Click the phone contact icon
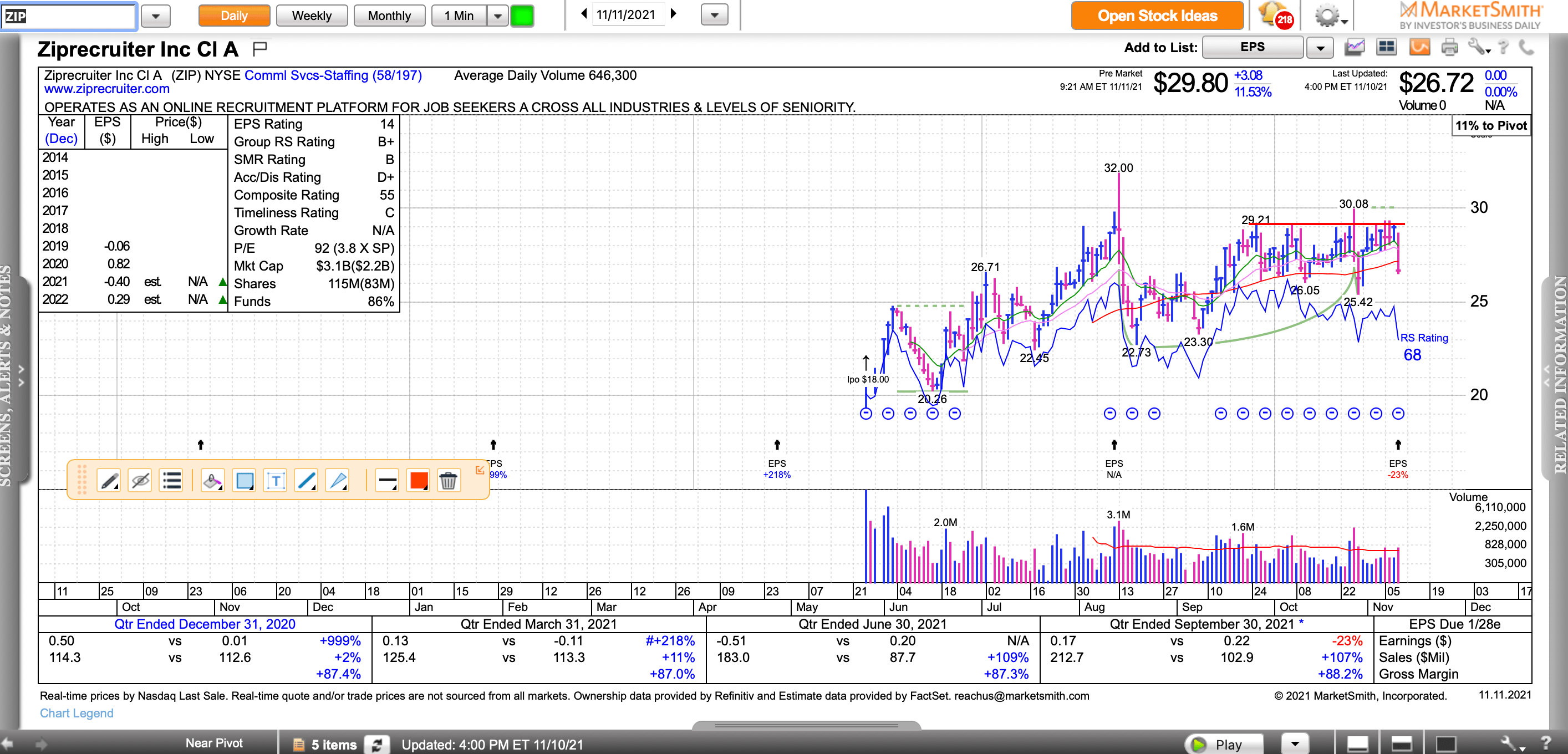Image resolution: width=1568 pixels, height=754 pixels. pyautogui.click(x=1526, y=47)
